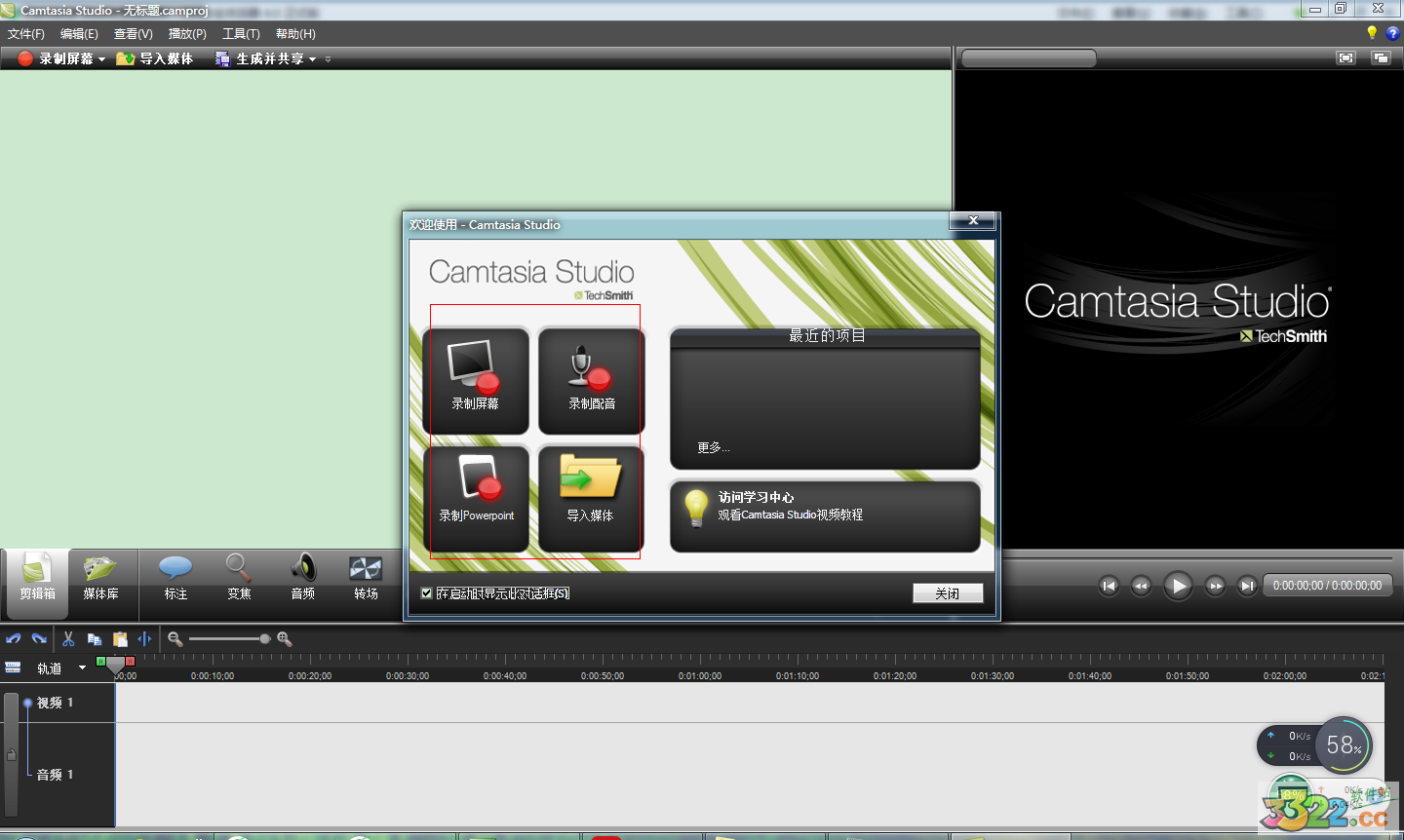Toggle the track lock icon
1404x840 pixels.
12,754
